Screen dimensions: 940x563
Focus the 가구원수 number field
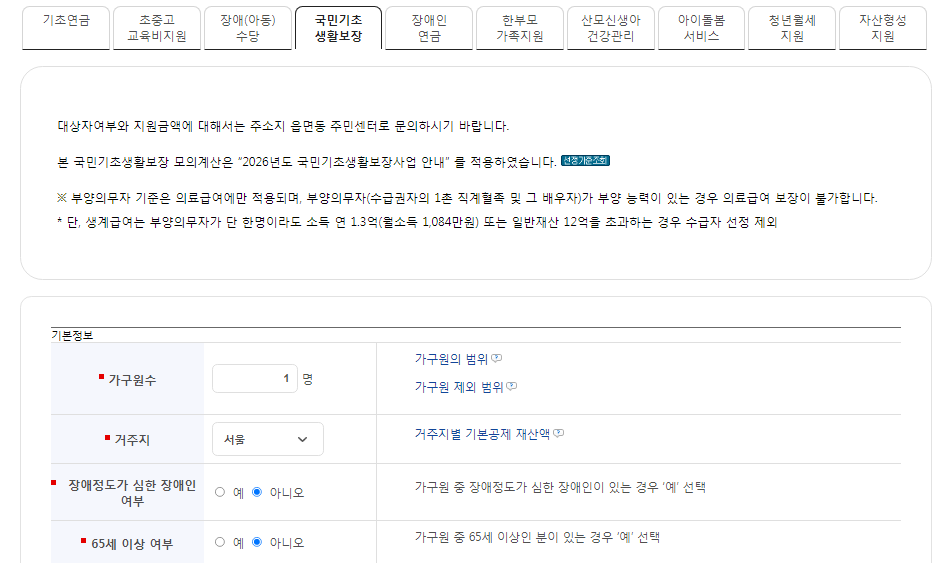tap(255, 378)
